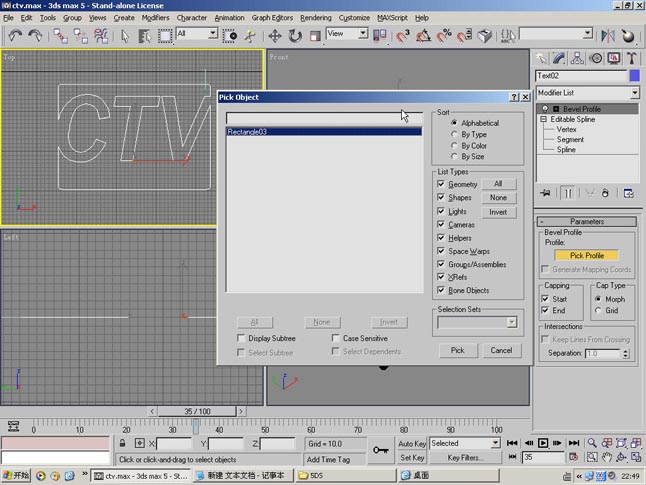Image resolution: width=646 pixels, height=485 pixels.
Task: Uncheck the Geometry list type
Action: (441, 184)
